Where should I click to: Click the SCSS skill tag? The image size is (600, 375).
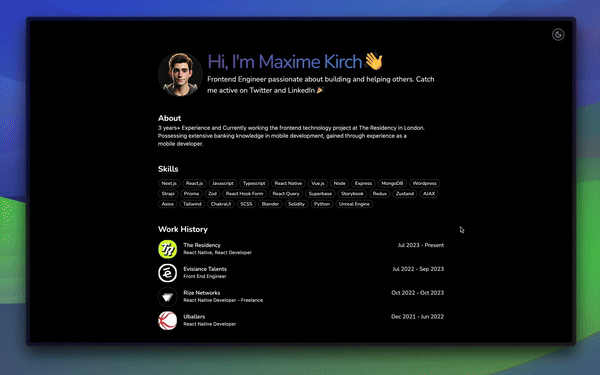pyautogui.click(x=246, y=204)
